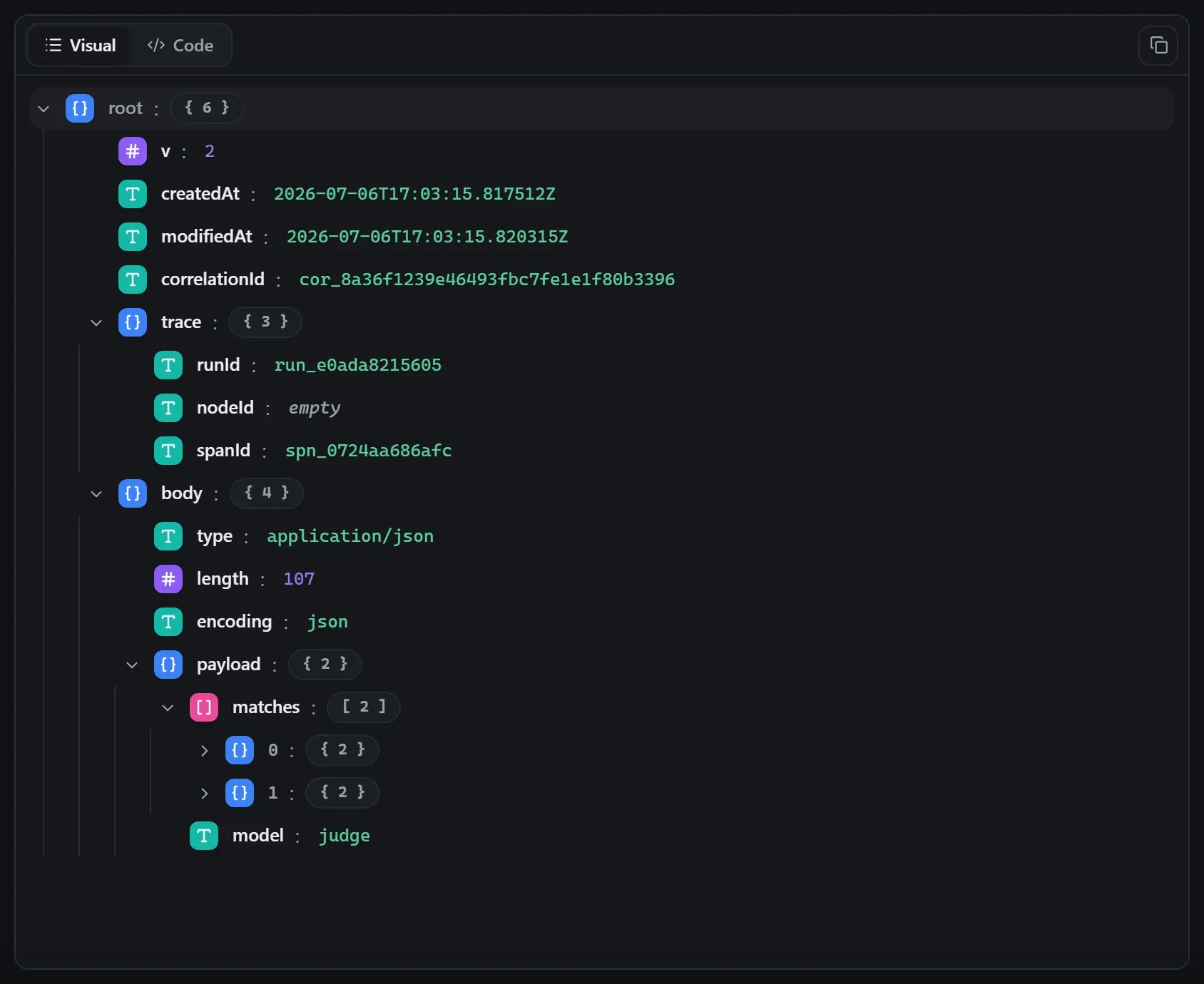Collapse the matches array chevron
The image size is (1204, 984).
click(x=168, y=707)
